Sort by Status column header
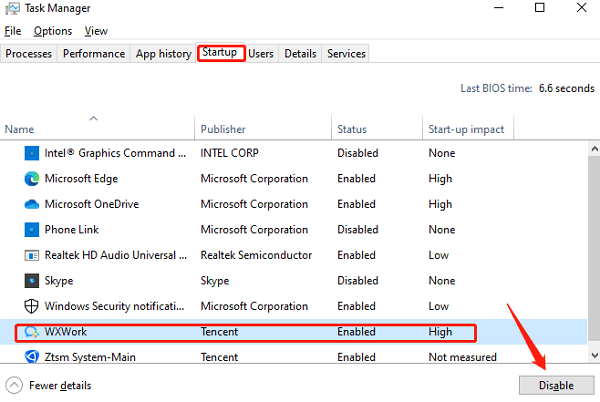This screenshot has width=600, height=402. 352,129
